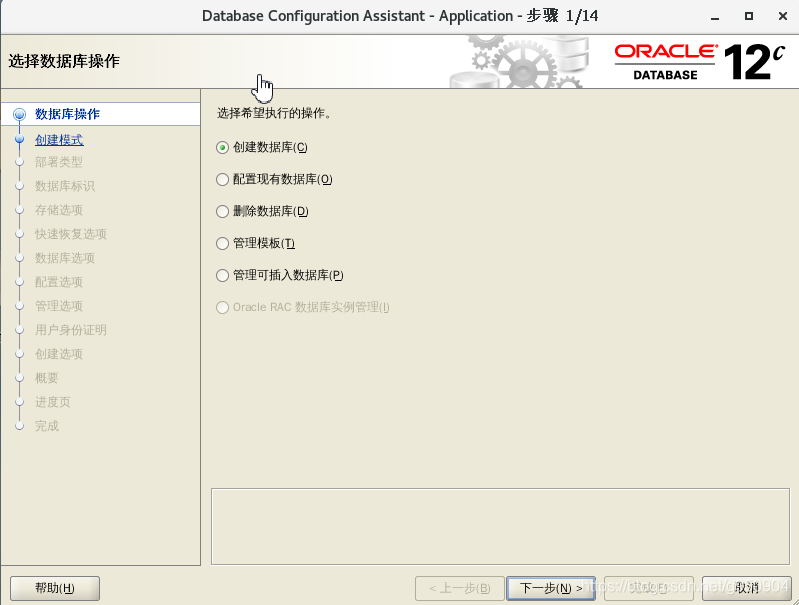799x605 pixels.
Task: Click the 下一步 next button
Action: [x=551, y=588]
